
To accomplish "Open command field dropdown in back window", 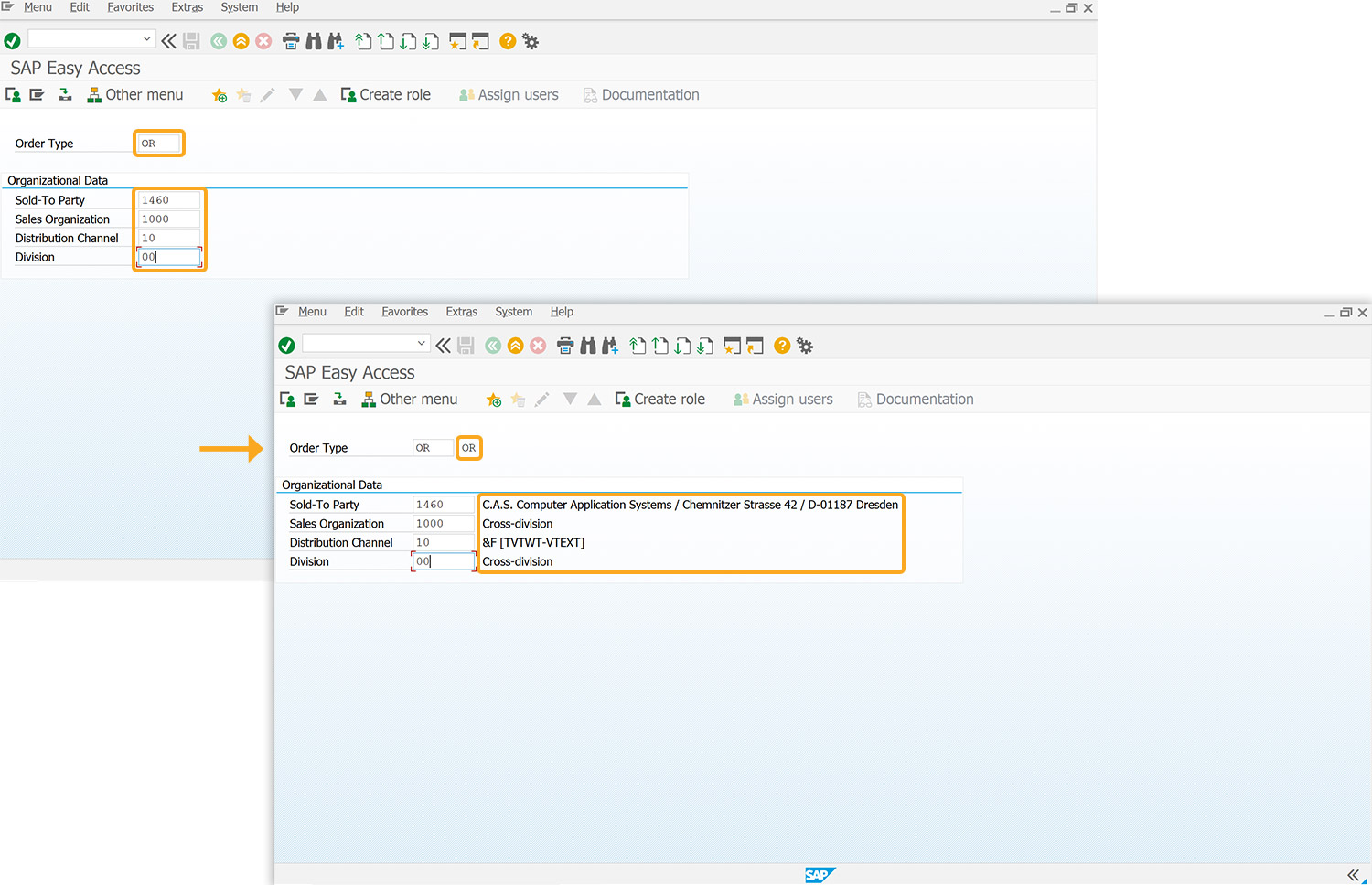I will click(146, 38).
